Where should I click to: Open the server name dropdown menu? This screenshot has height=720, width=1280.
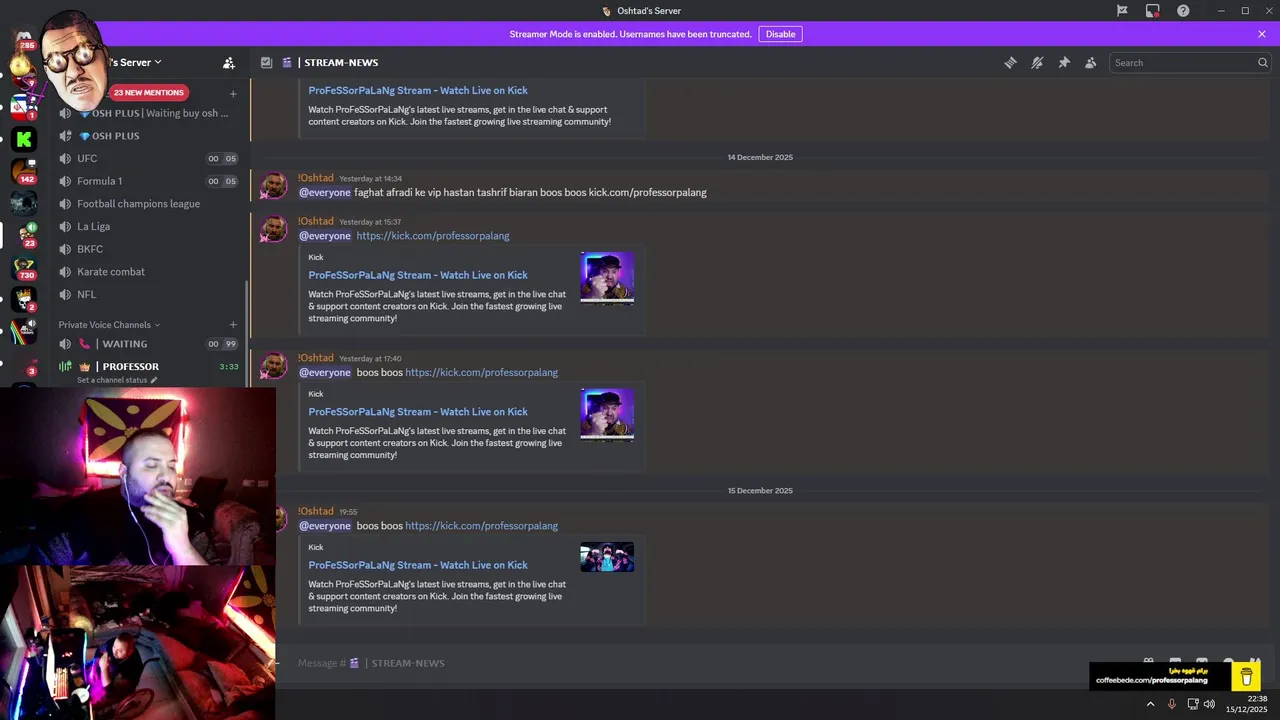(135, 62)
